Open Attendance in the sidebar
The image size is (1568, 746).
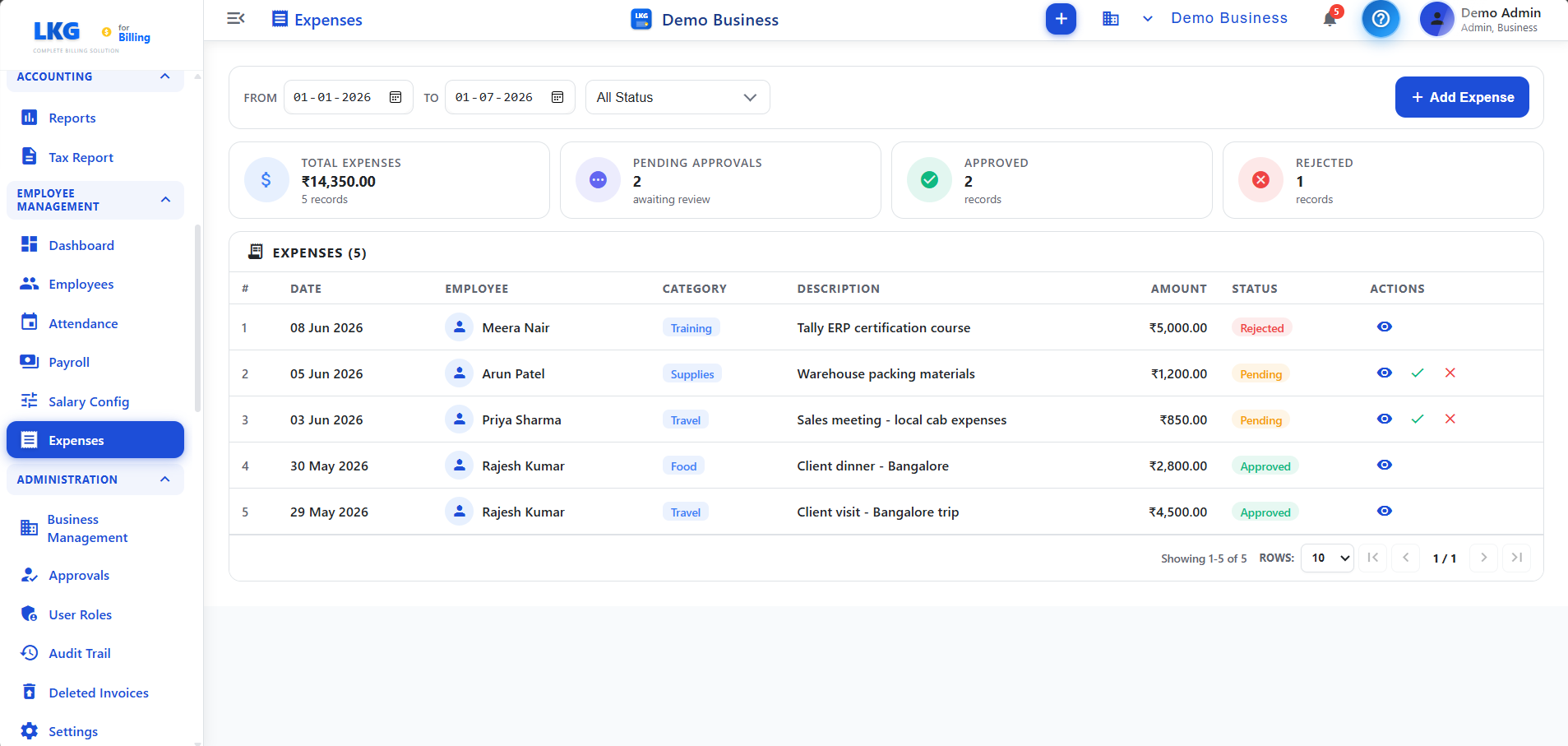point(95,323)
